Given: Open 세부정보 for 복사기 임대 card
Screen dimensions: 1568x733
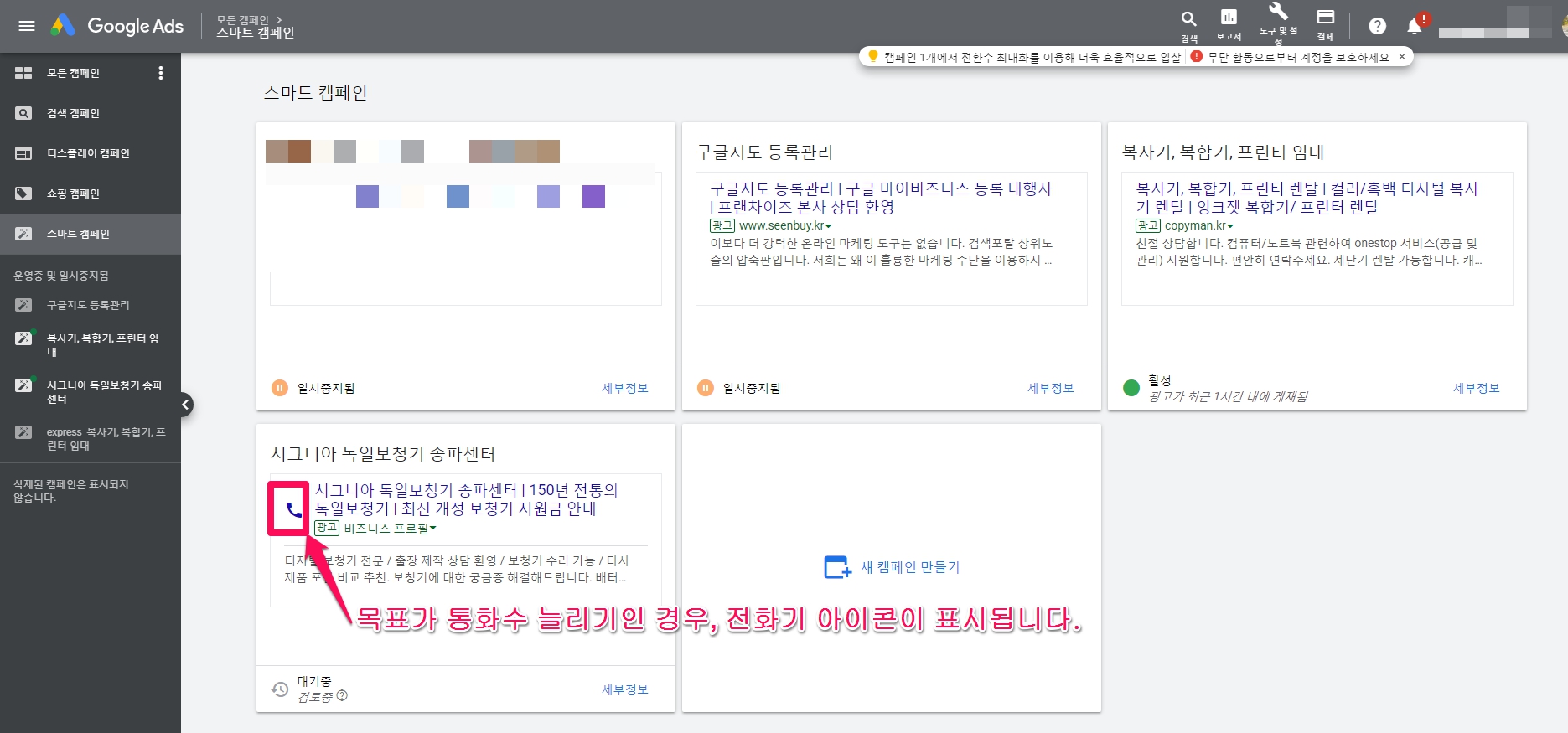Looking at the screenshot, I should (x=1477, y=388).
